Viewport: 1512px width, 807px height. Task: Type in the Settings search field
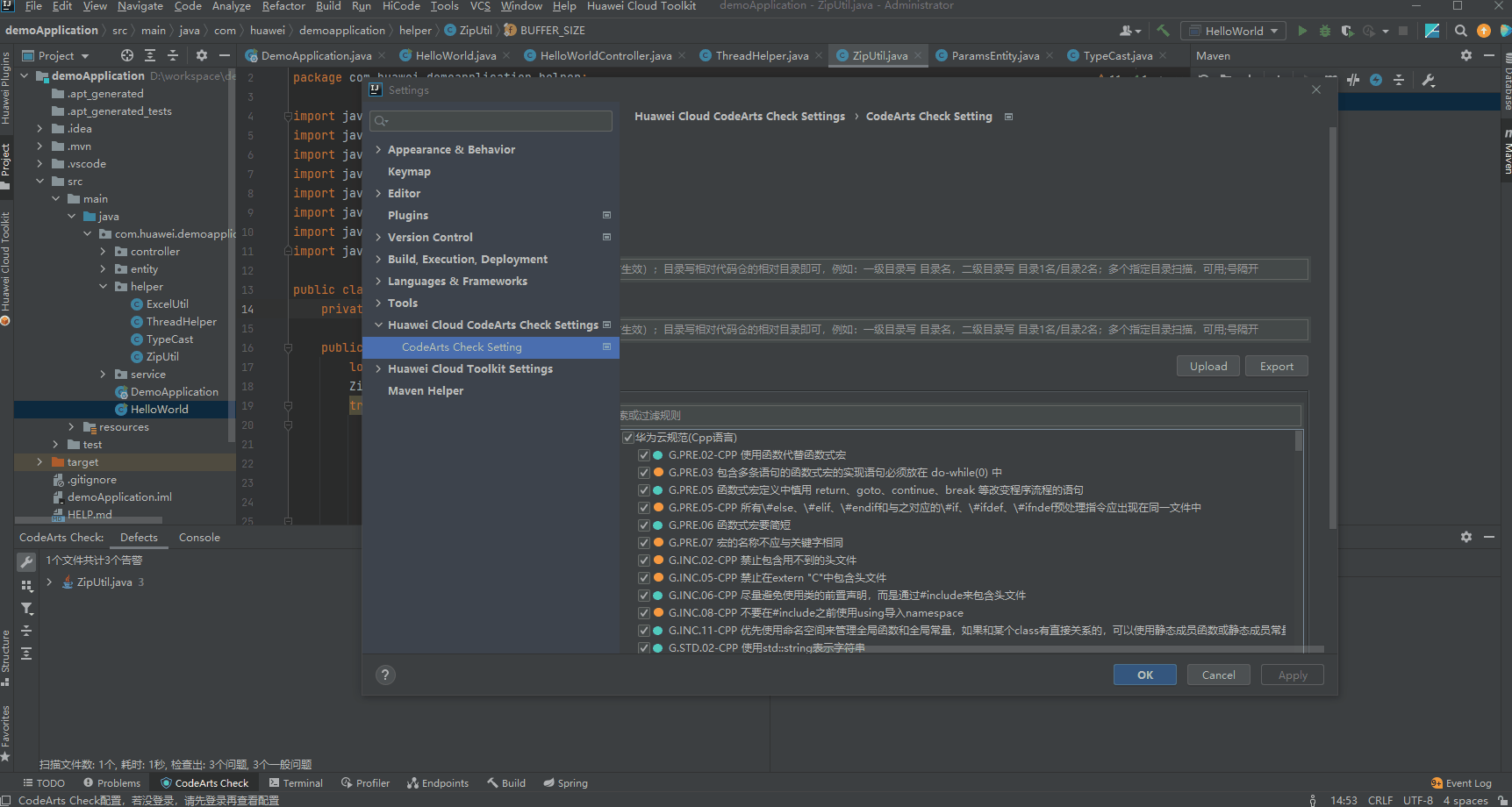[490, 120]
